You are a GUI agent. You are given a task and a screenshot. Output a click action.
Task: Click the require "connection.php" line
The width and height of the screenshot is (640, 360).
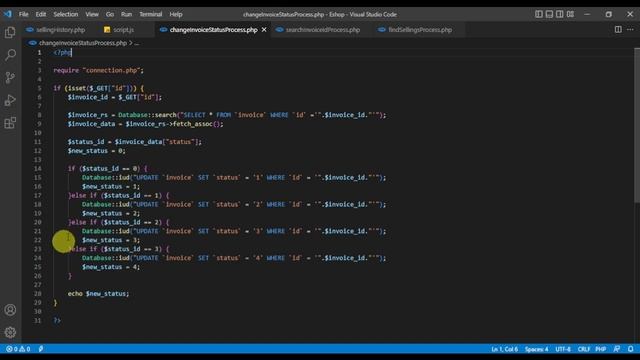tap(98, 70)
